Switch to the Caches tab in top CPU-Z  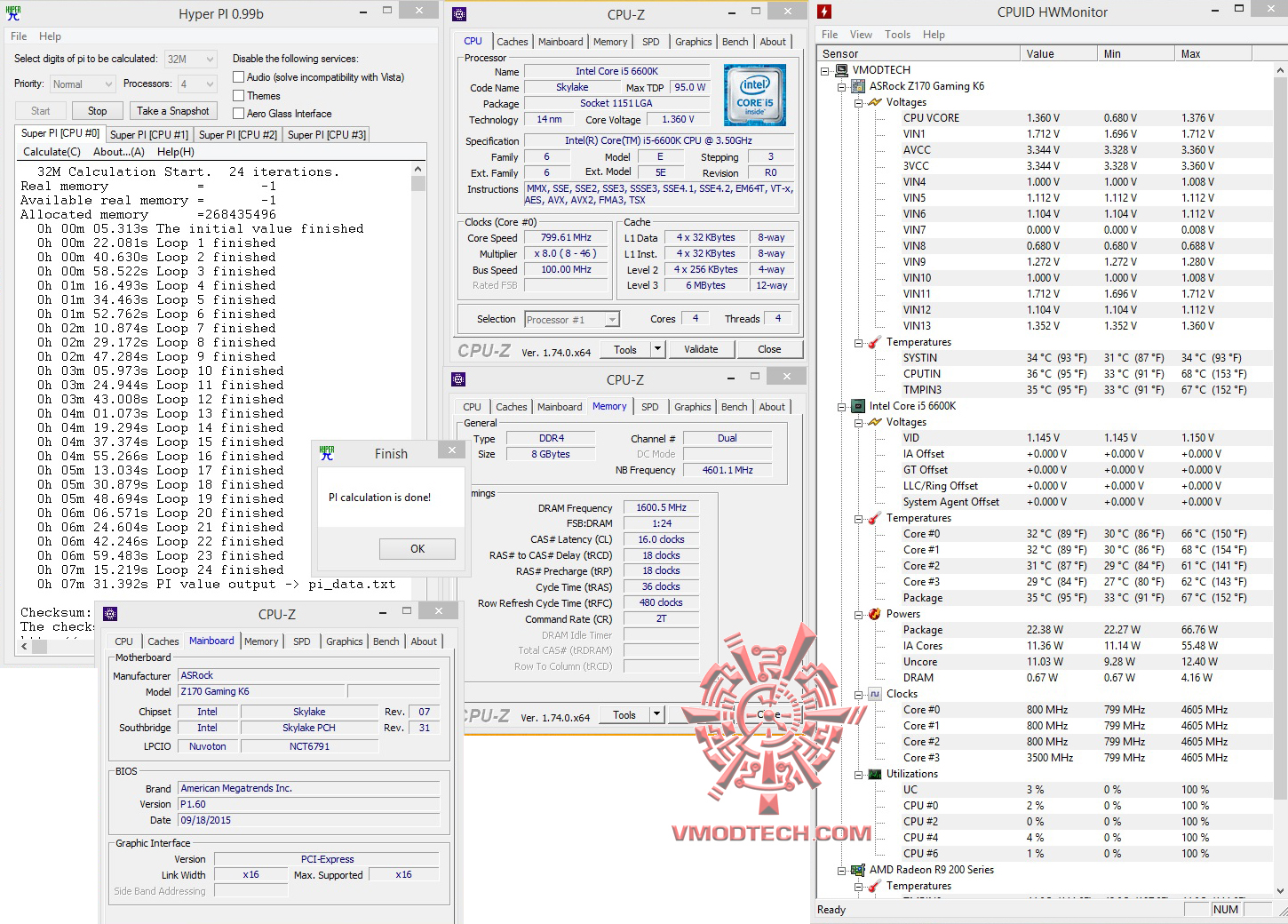click(513, 42)
